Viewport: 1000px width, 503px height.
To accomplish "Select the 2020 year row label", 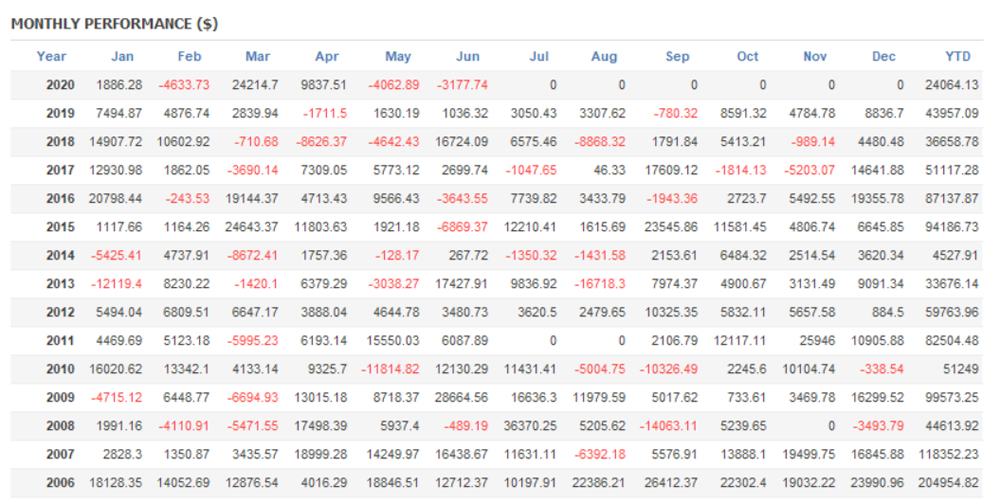I will pos(60,85).
